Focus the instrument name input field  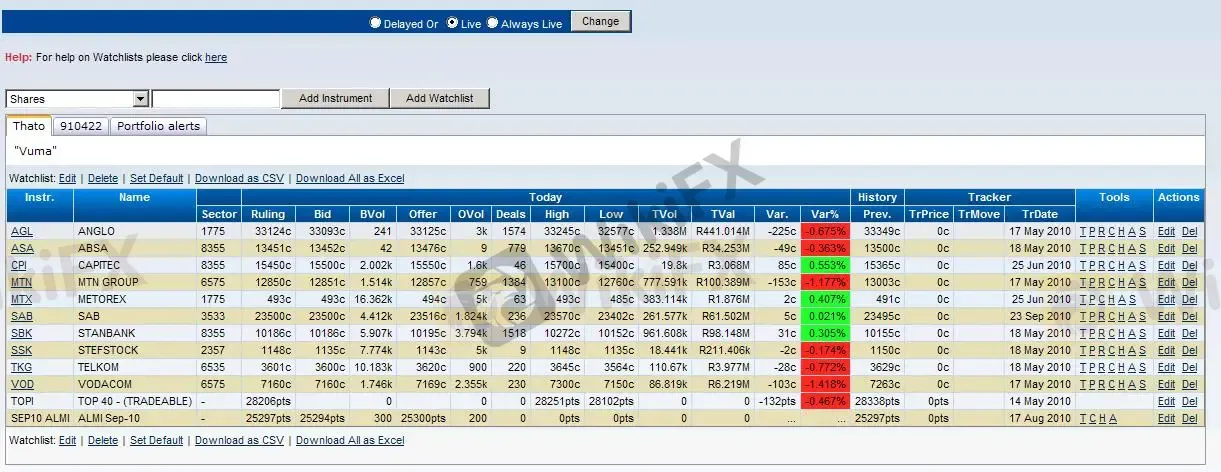point(216,99)
